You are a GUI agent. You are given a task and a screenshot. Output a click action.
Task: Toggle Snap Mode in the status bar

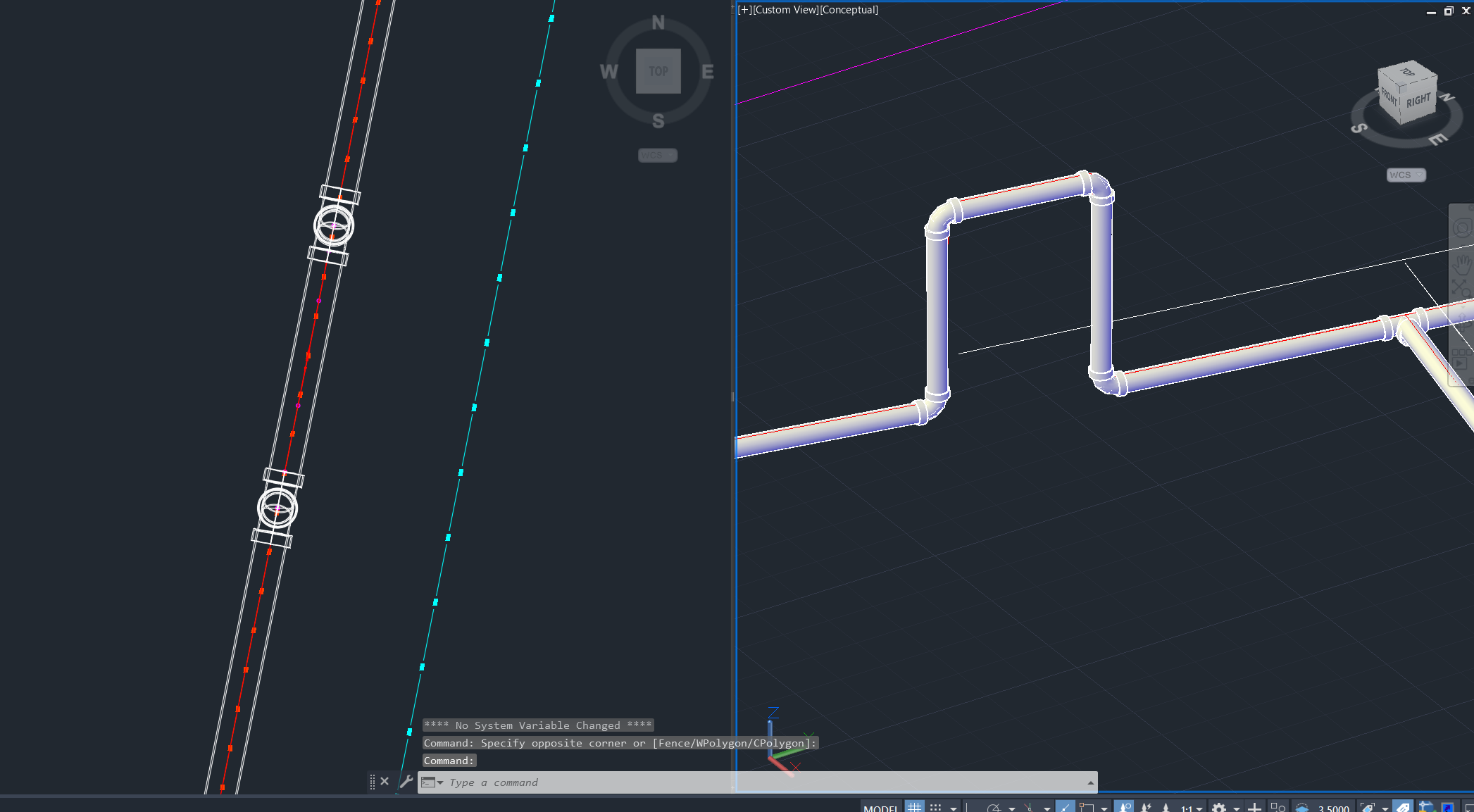pos(936,806)
